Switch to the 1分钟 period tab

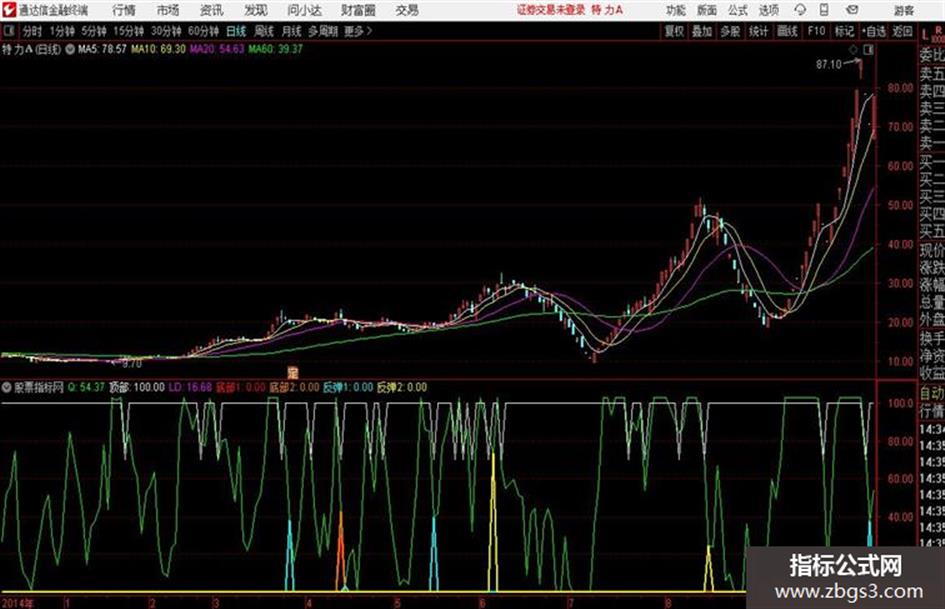(61, 31)
